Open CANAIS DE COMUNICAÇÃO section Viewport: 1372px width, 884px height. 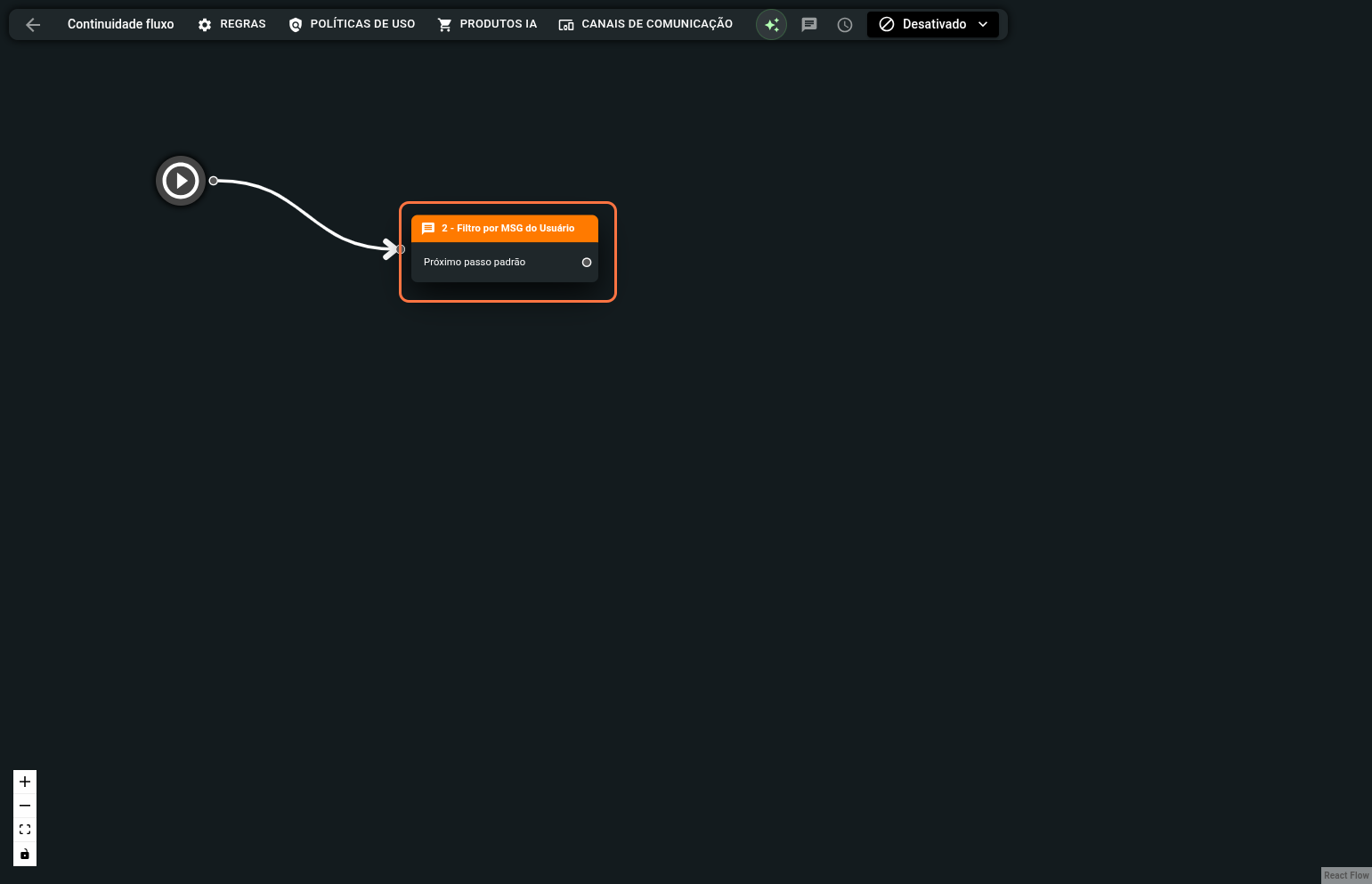[645, 25]
